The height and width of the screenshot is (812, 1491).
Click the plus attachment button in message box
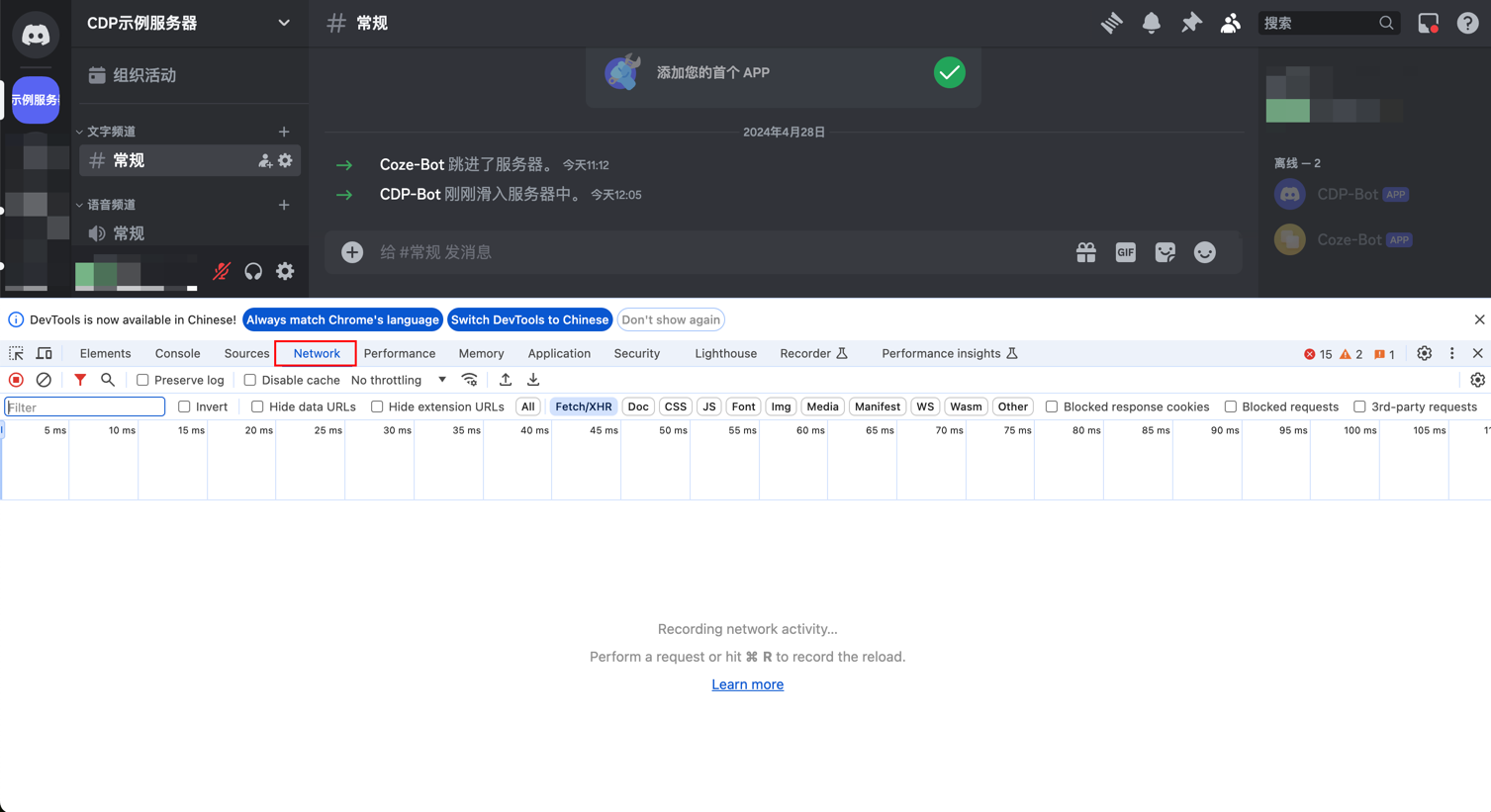tap(352, 252)
